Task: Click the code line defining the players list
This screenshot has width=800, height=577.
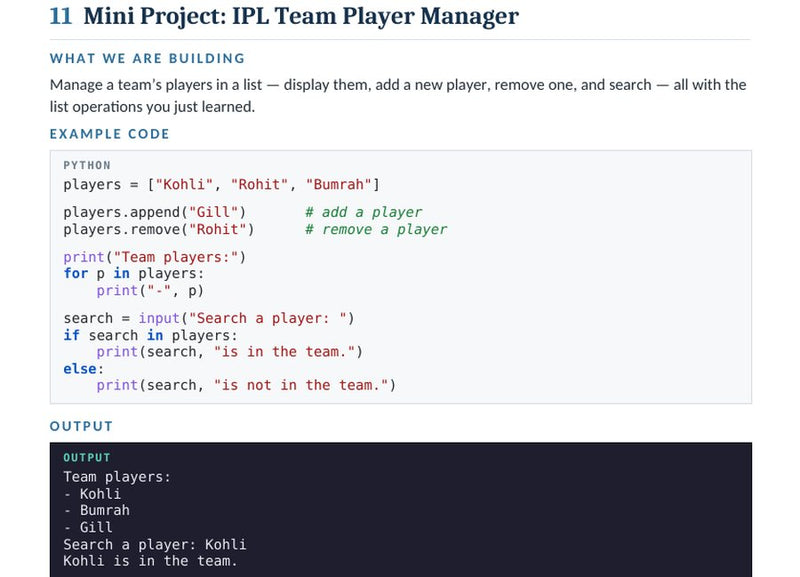Action: [x=221, y=184]
